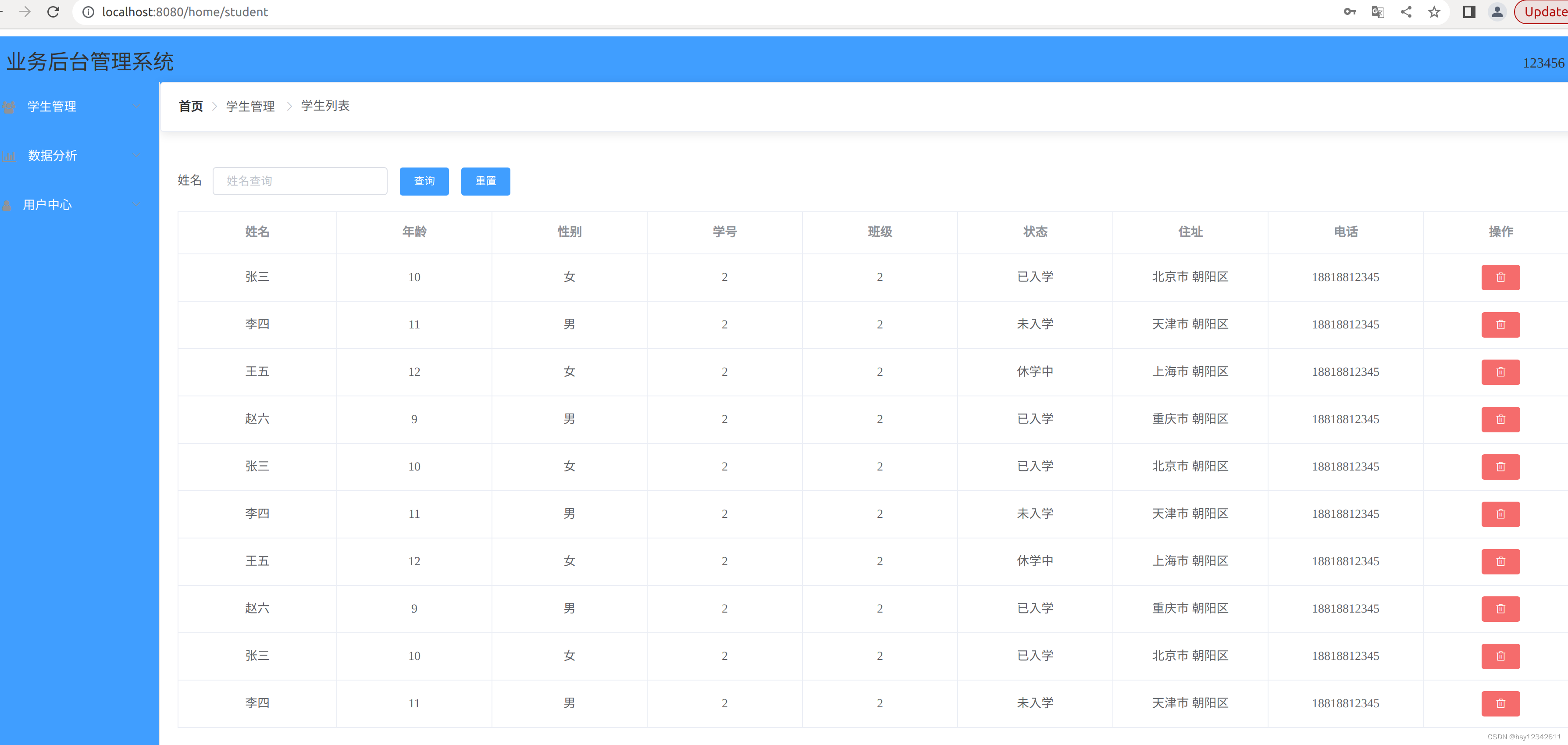Image resolution: width=1568 pixels, height=745 pixels.
Task: Select the 数据分析 bar chart icon
Action: point(8,156)
